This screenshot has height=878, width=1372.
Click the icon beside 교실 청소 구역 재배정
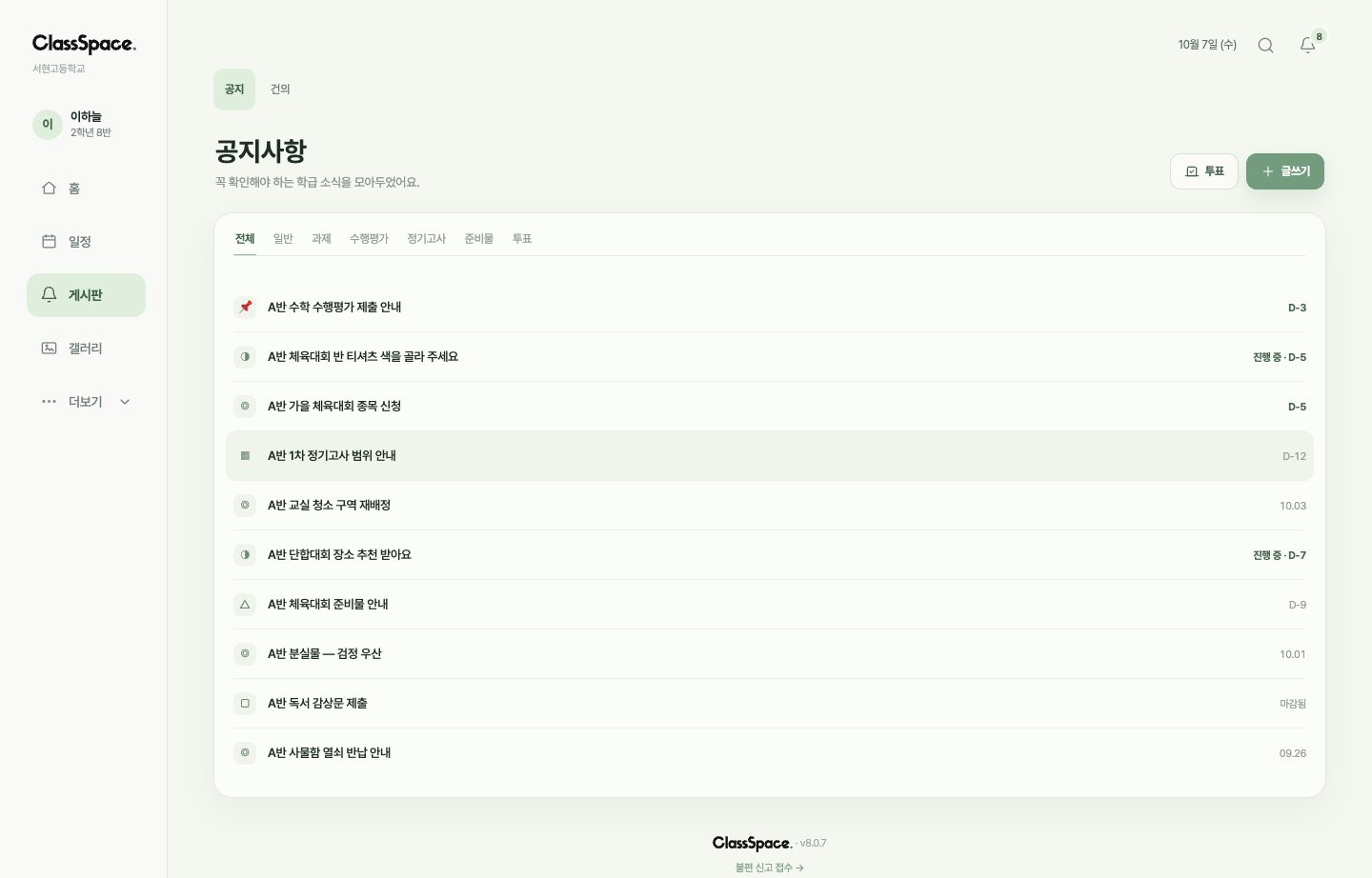click(245, 505)
